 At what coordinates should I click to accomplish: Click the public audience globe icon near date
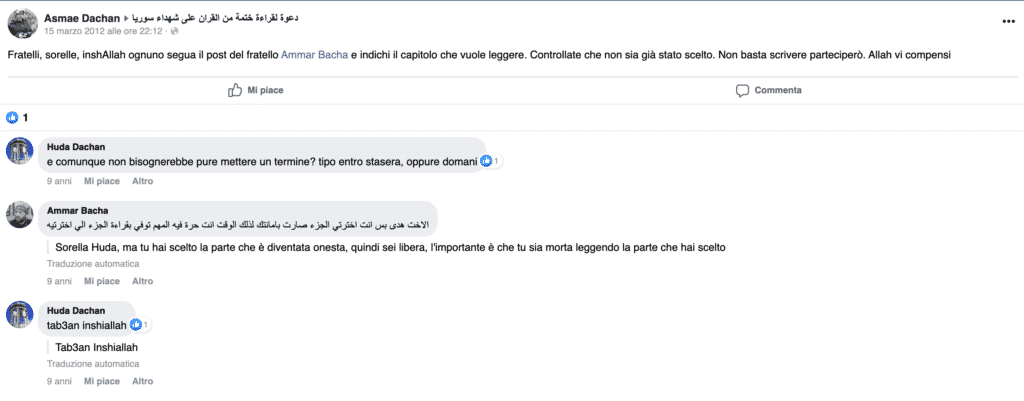point(174,31)
